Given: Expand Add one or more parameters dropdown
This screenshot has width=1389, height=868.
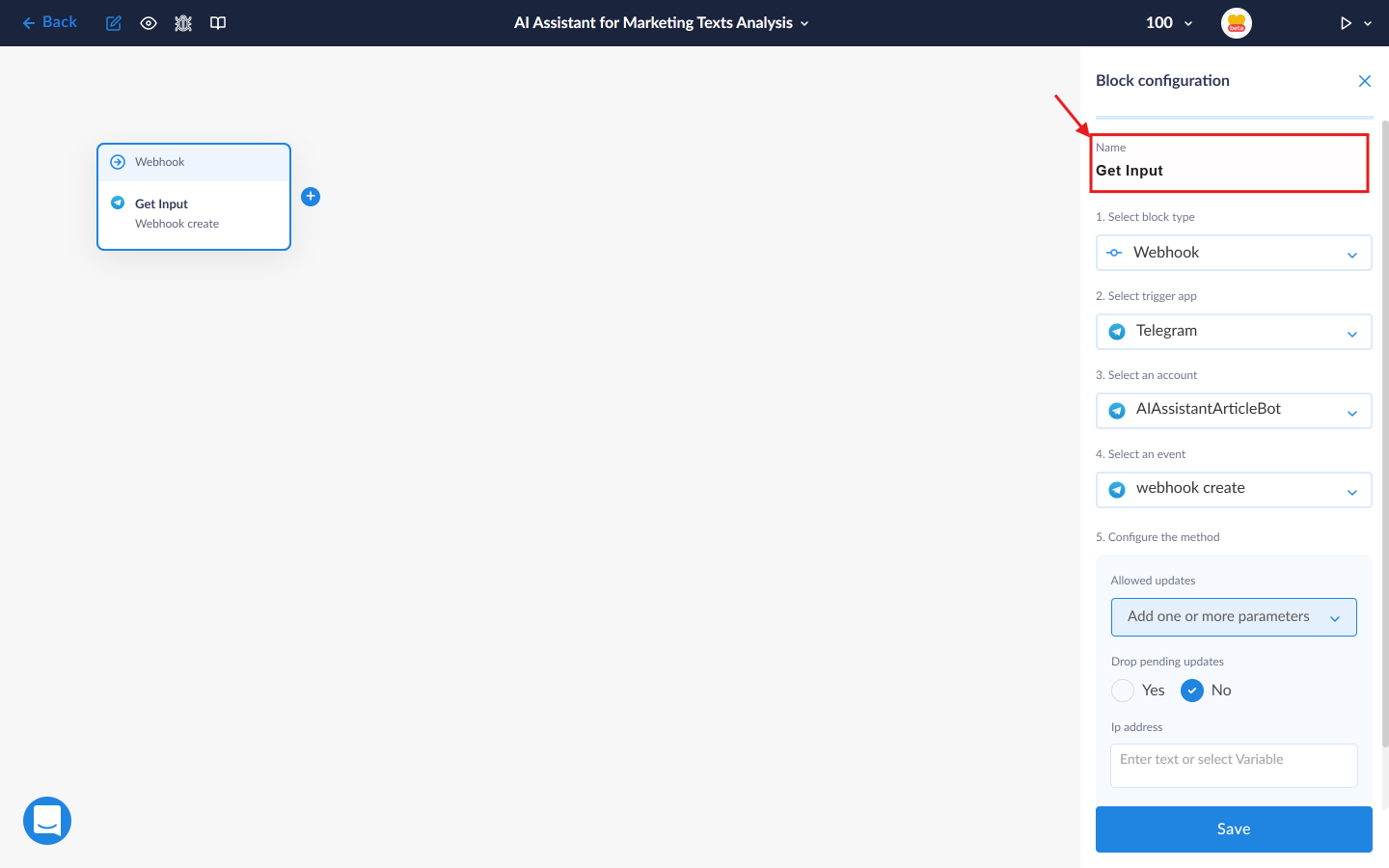Looking at the screenshot, I should [1234, 617].
